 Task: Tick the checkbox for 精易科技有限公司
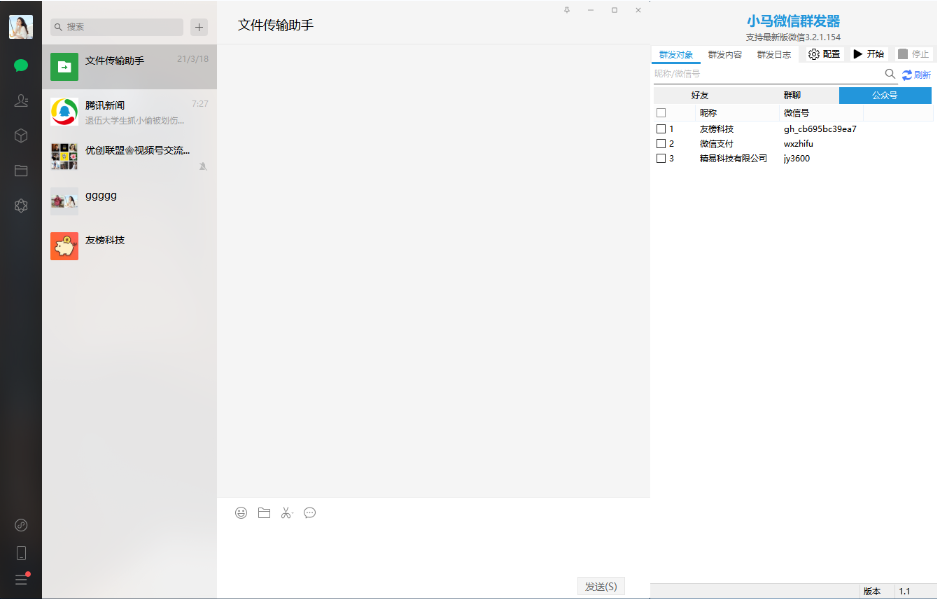(661, 158)
